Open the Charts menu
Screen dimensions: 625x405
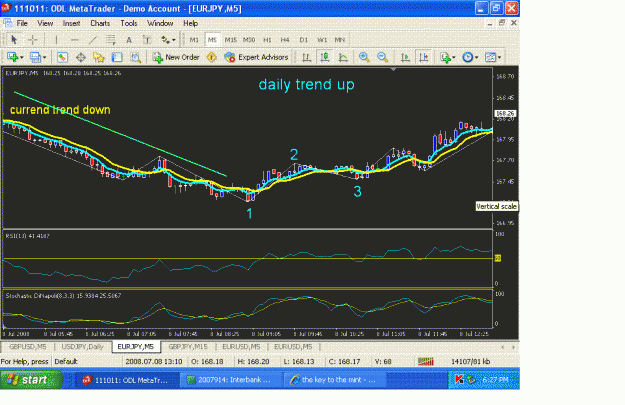[x=100, y=23]
